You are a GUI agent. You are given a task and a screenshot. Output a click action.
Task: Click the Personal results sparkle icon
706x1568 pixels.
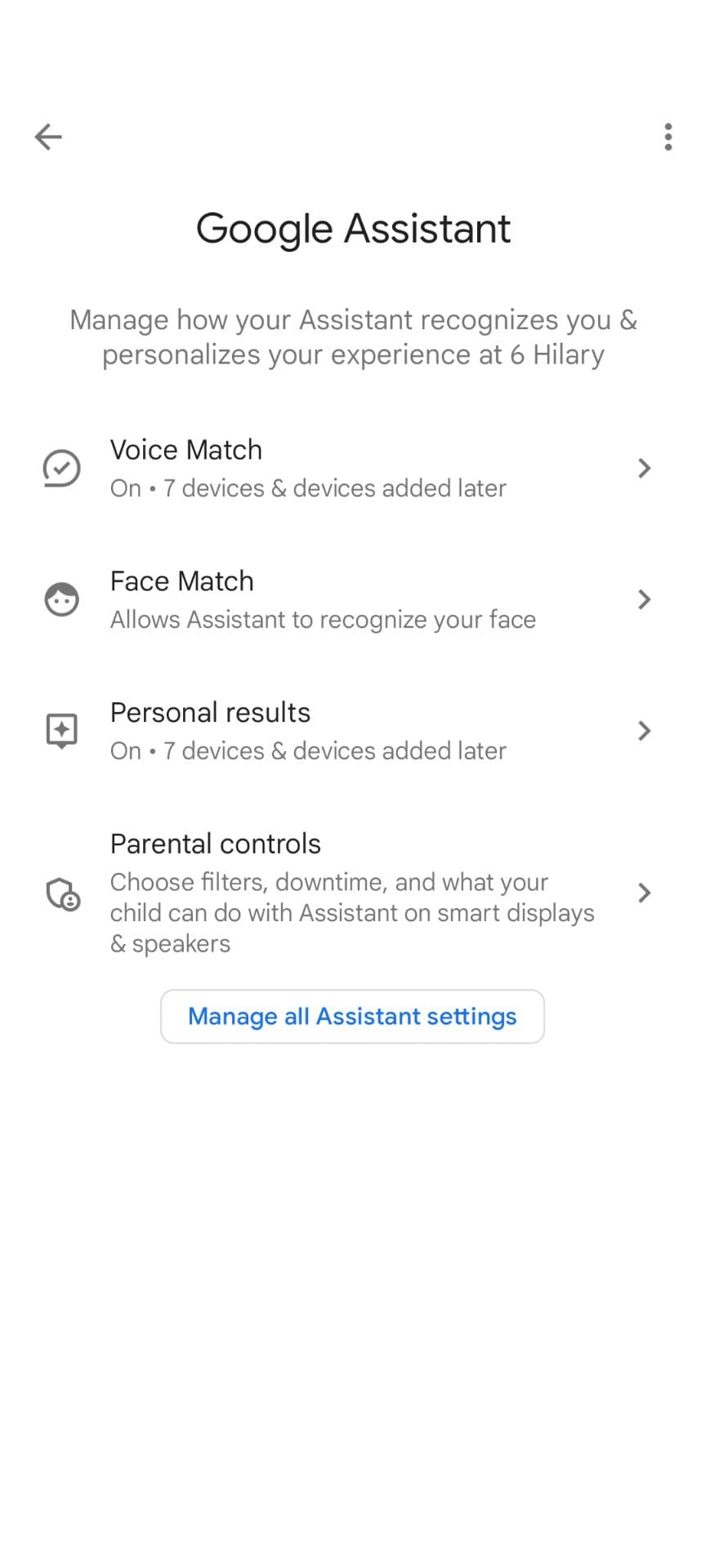pos(61,730)
